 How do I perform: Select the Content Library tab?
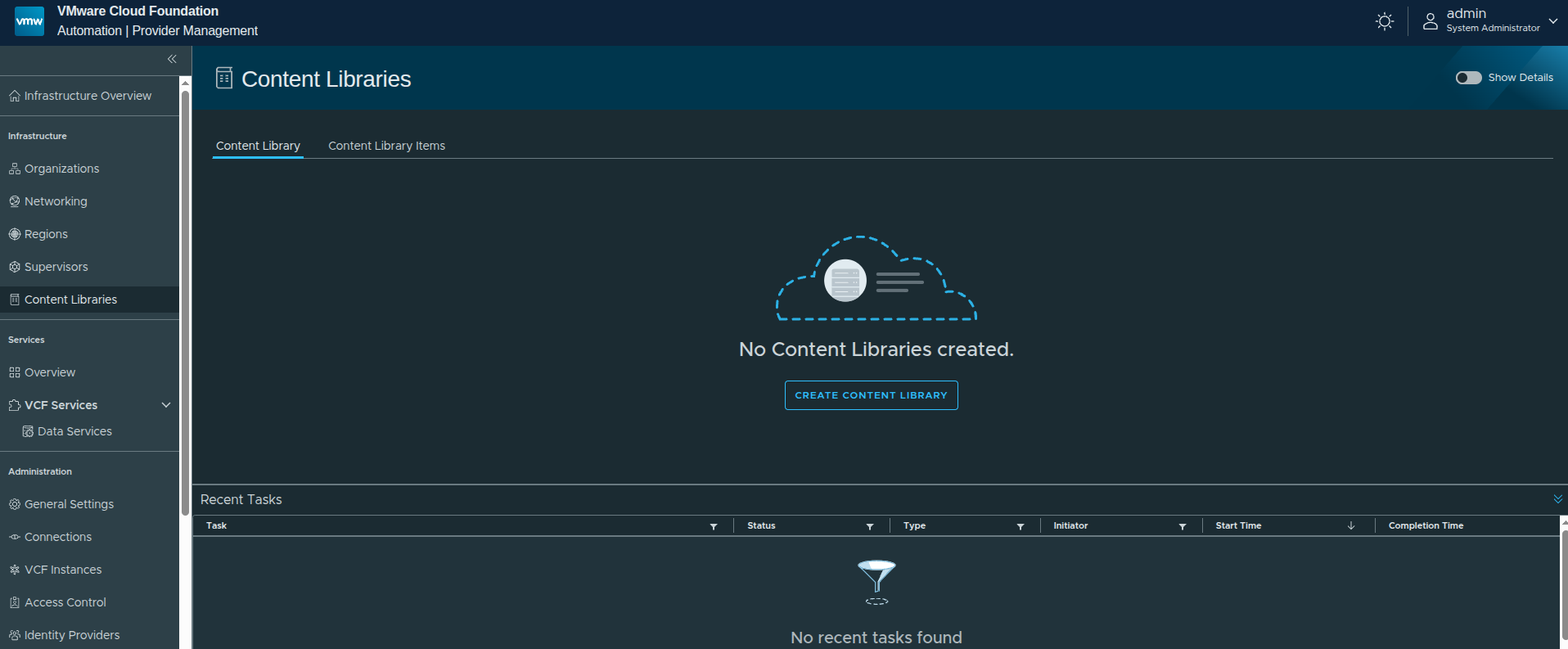pyautogui.click(x=258, y=146)
